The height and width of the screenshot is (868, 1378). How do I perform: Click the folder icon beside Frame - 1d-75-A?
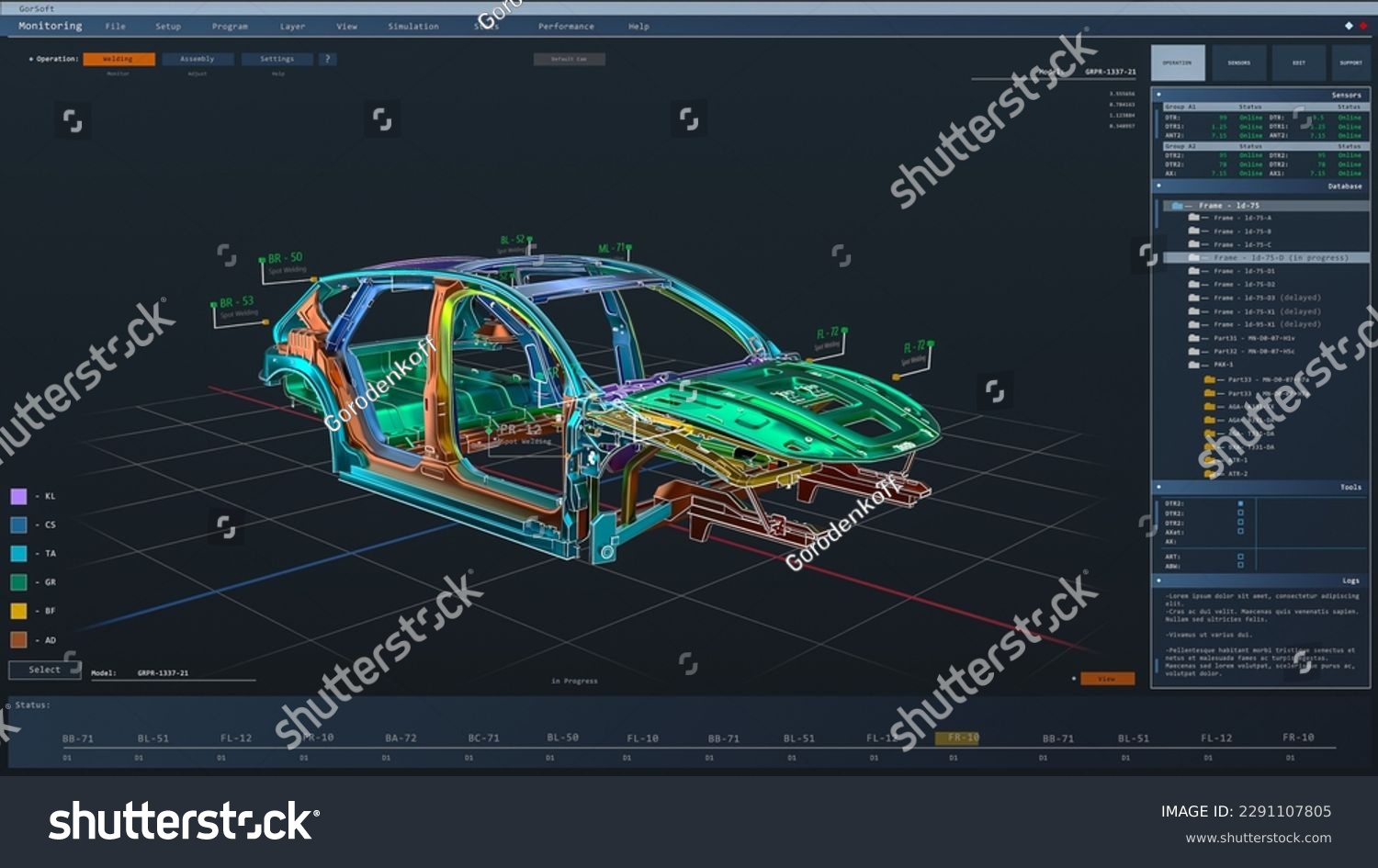click(x=1193, y=218)
